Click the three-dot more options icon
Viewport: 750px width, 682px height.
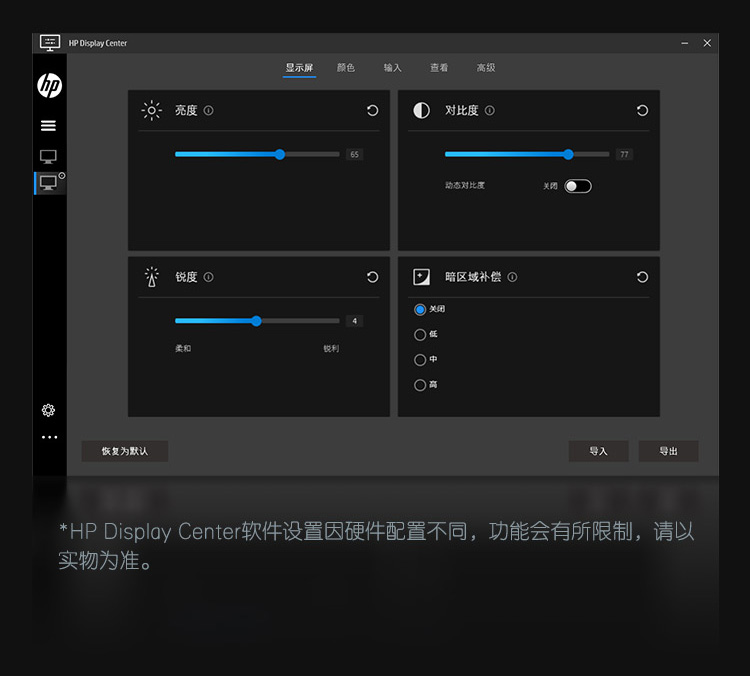49,437
